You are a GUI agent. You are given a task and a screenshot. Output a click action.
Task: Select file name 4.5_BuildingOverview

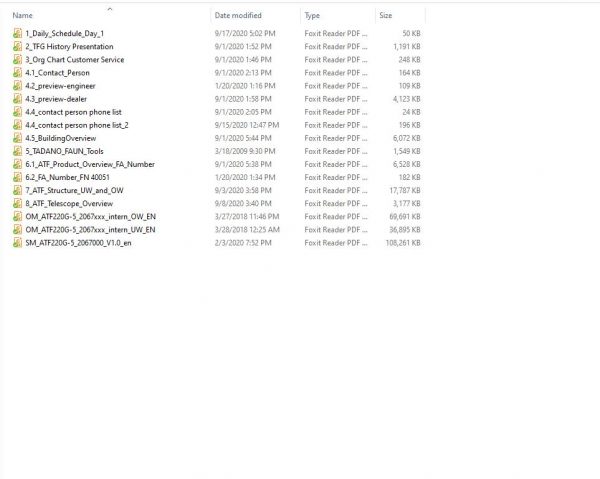tap(61, 138)
